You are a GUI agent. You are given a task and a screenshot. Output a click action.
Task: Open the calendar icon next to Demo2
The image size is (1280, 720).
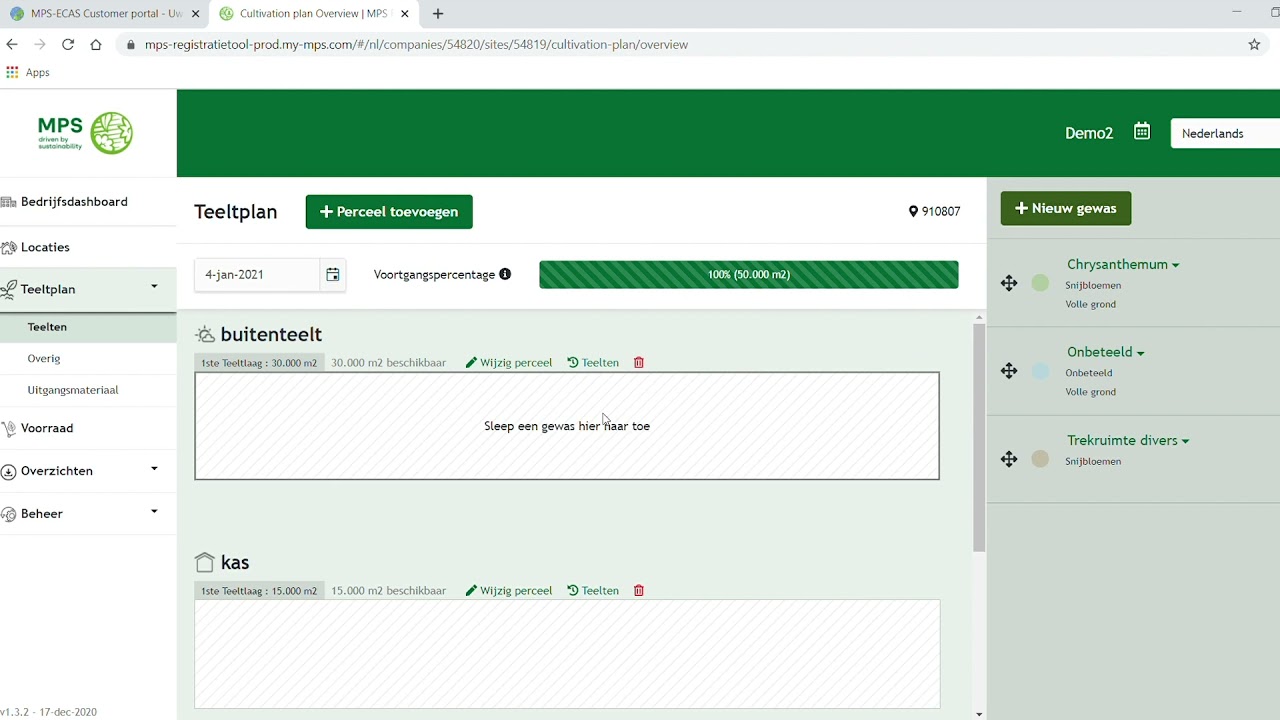click(1142, 132)
